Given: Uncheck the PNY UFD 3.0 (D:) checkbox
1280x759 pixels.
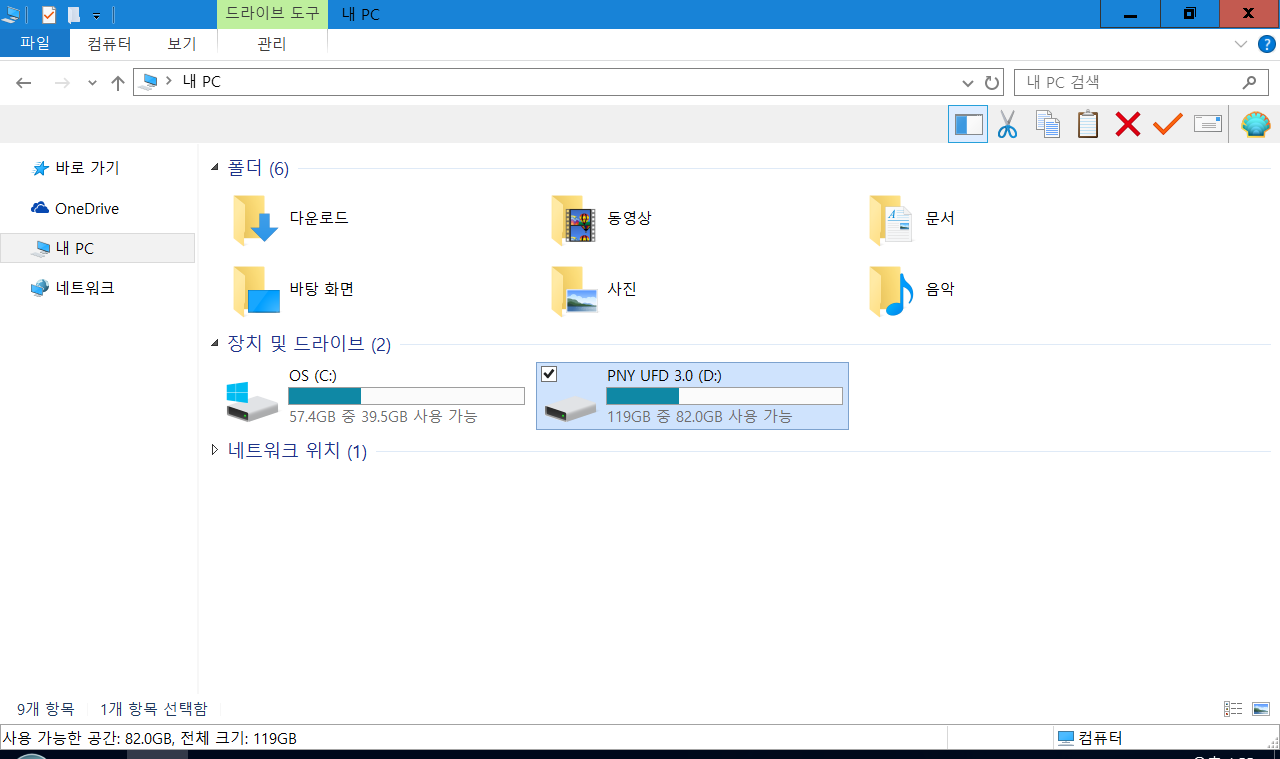Looking at the screenshot, I should [549, 374].
